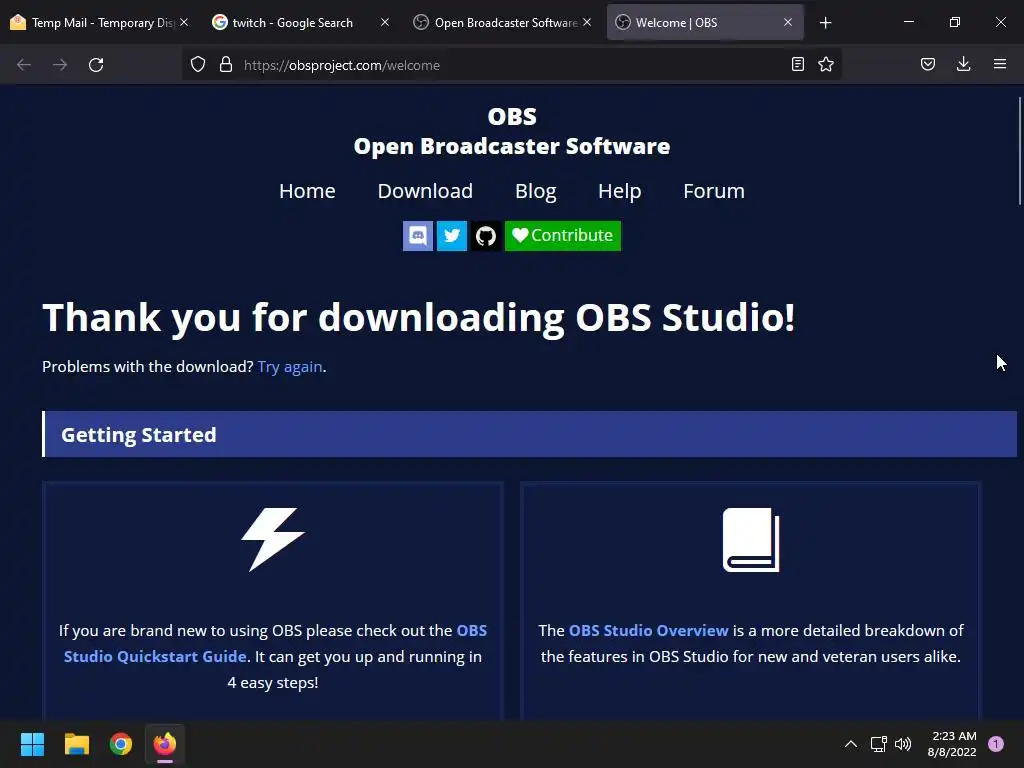The height and width of the screenshot is (768, 1024).
Task: Open the OBS Studio Overview link
Action: [648, 630]
